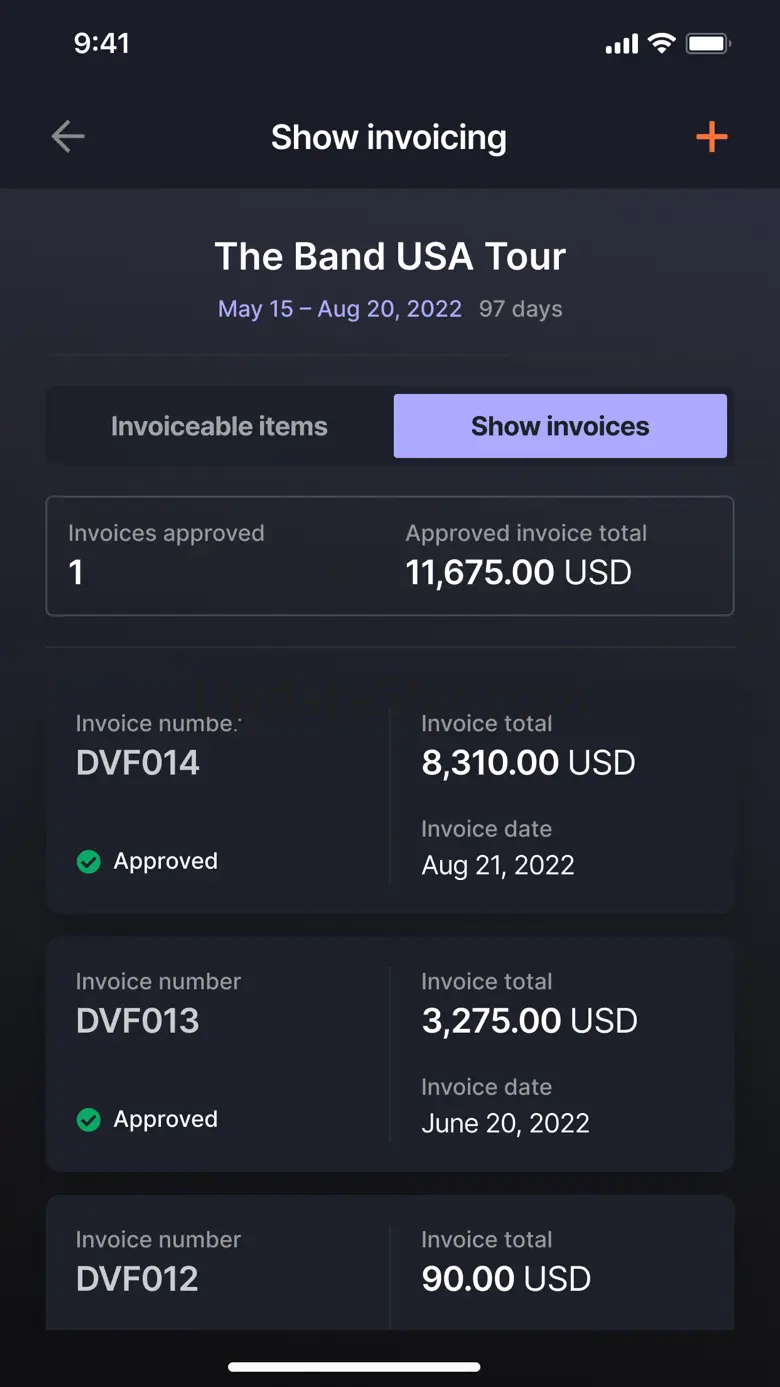Tap green approved checkmark on DVF014

(89, 861)
